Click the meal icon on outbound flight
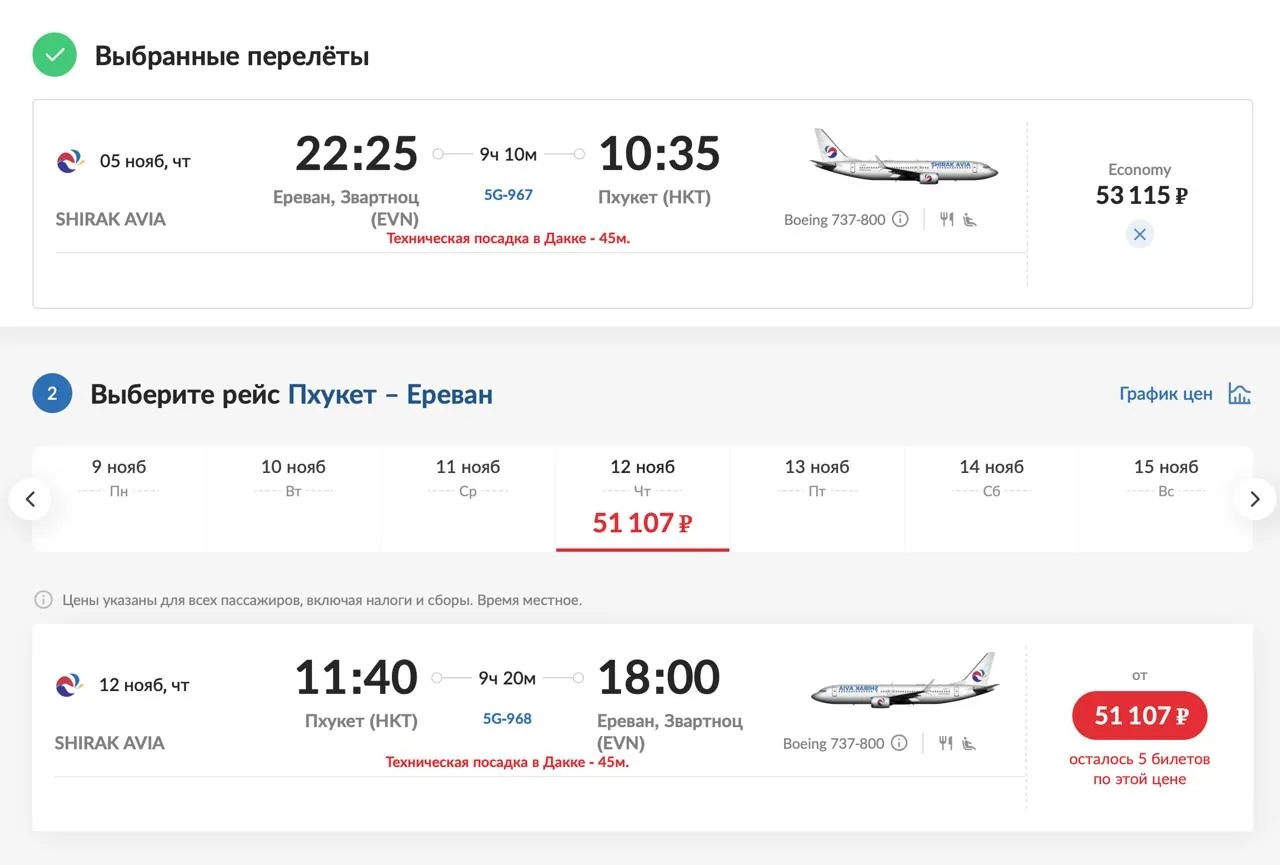This screenshot has height=865, width=1280. (946, 220)
